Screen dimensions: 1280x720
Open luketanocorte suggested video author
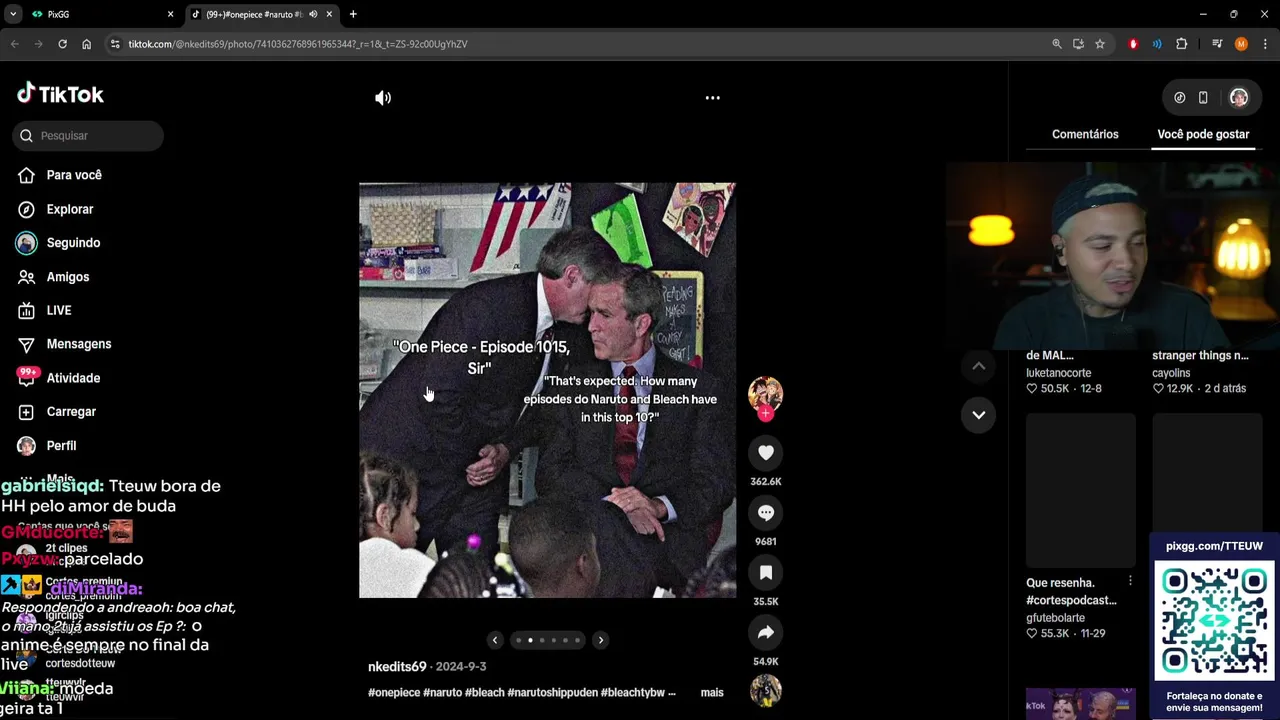1058,373
